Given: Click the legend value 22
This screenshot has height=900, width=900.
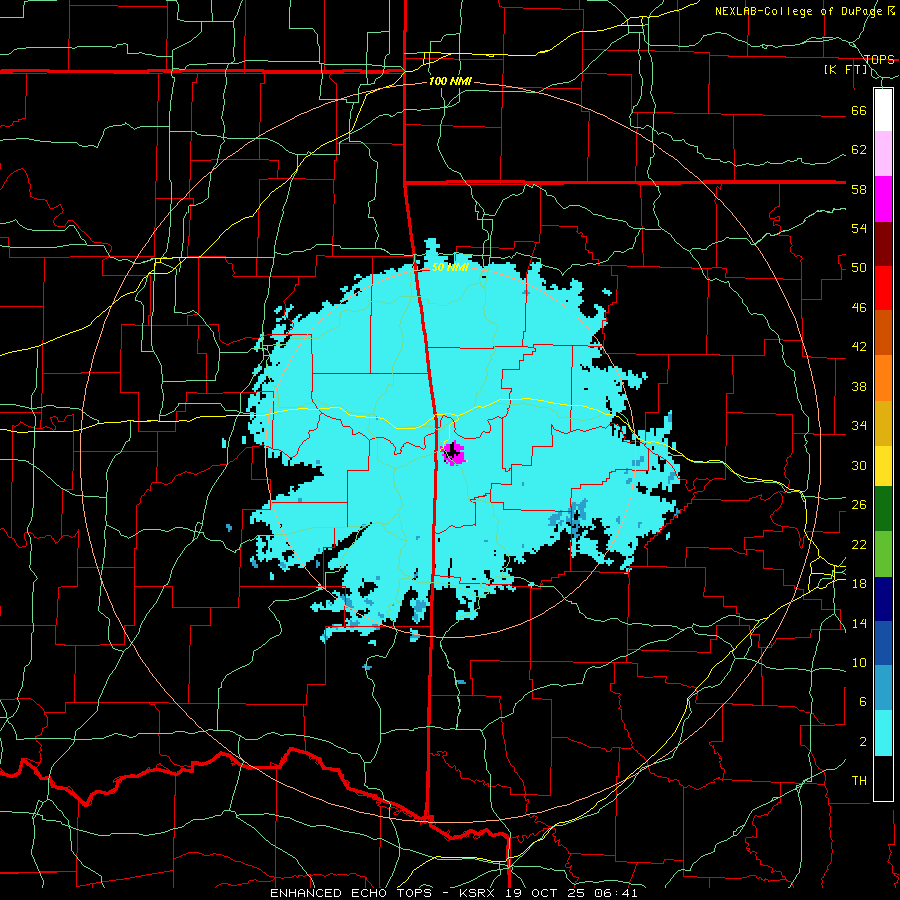Looking at the screenshot, I should click(x=859, y=544).
